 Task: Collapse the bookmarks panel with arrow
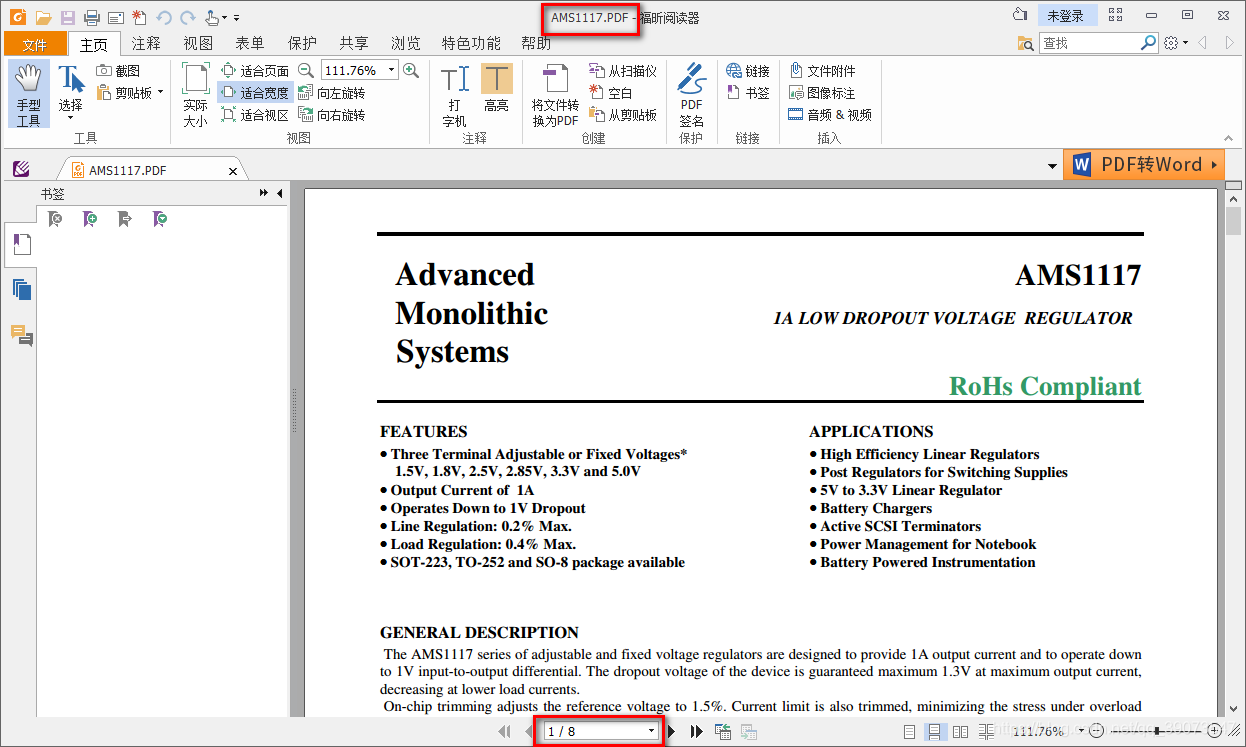click(280, 193)
